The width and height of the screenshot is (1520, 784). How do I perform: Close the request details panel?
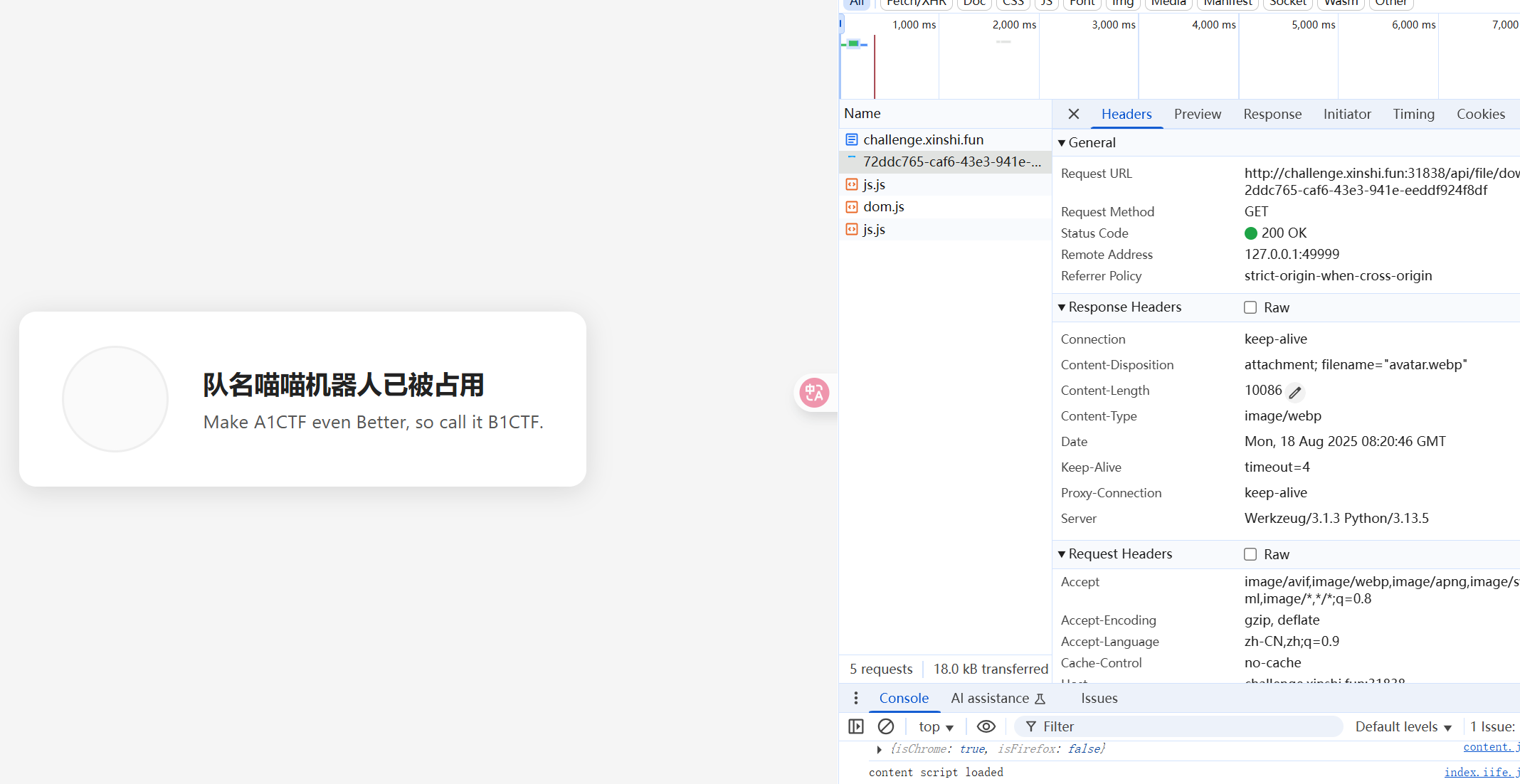tap(1074, 114)
